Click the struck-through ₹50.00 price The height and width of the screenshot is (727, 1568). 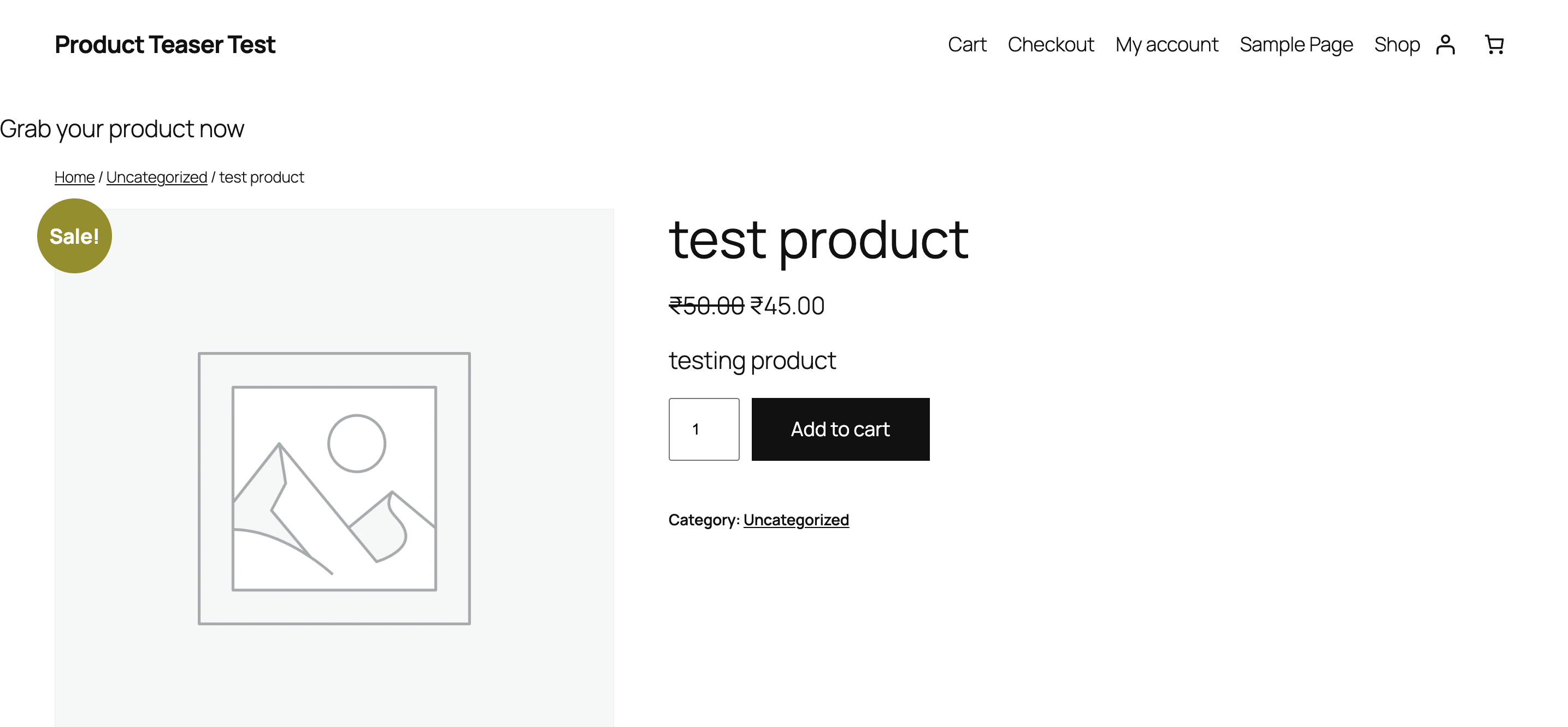point(706,306)
